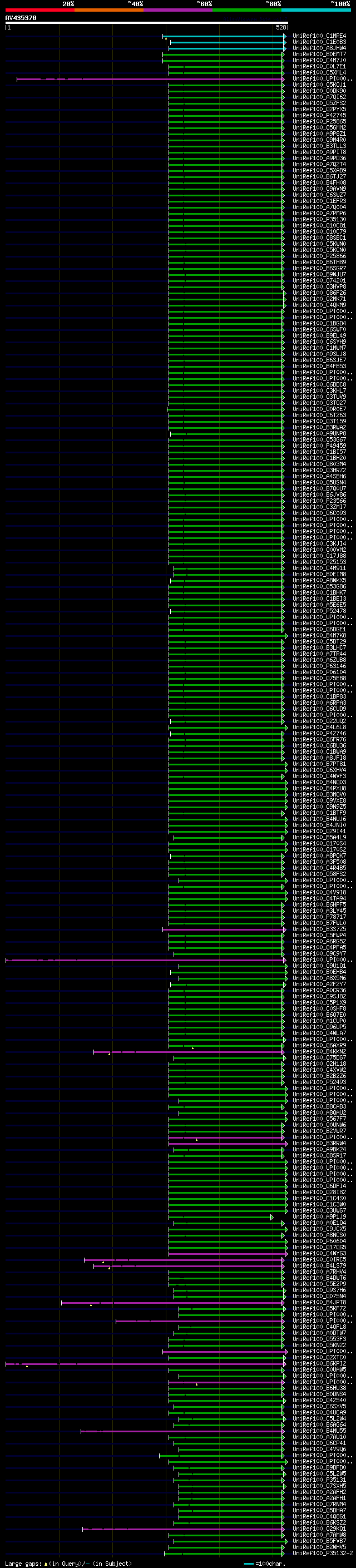Screen dimensions: 356x1568
Task: Select hit label UniRef100_Q5KQJ1
Action: (319, 85)
